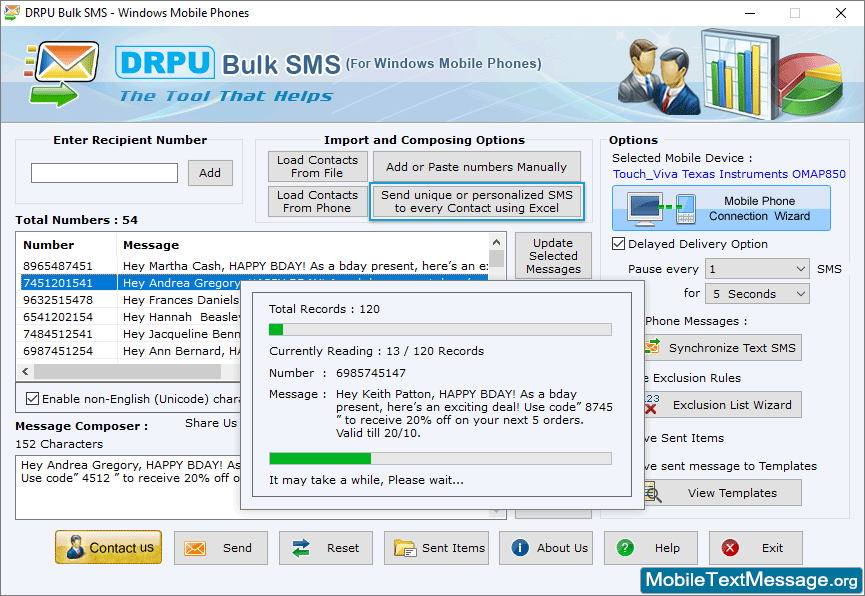Click the Total Numbers : 54 label

(x=76, y=220)
